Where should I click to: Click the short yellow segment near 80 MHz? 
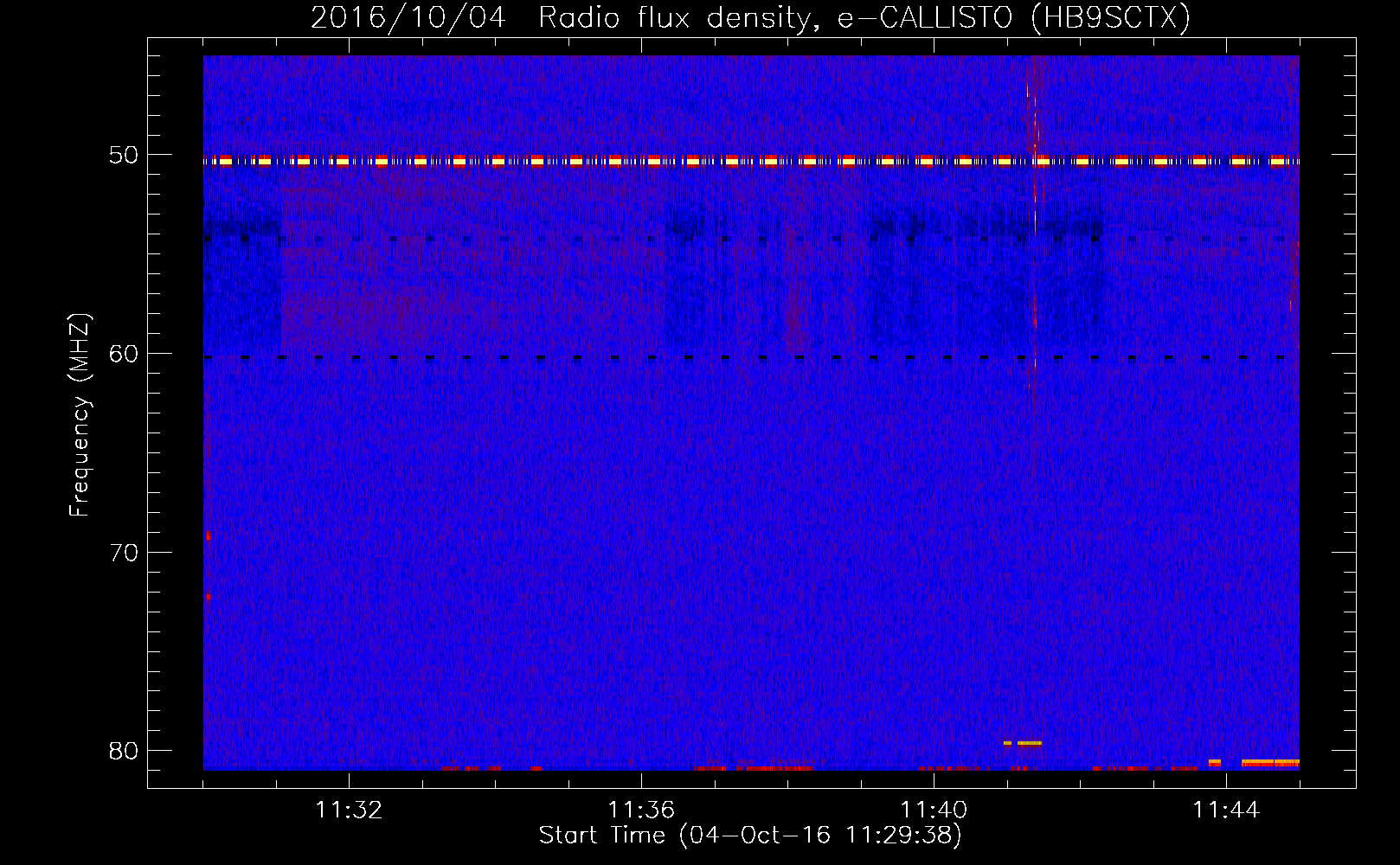(1023, 743)
